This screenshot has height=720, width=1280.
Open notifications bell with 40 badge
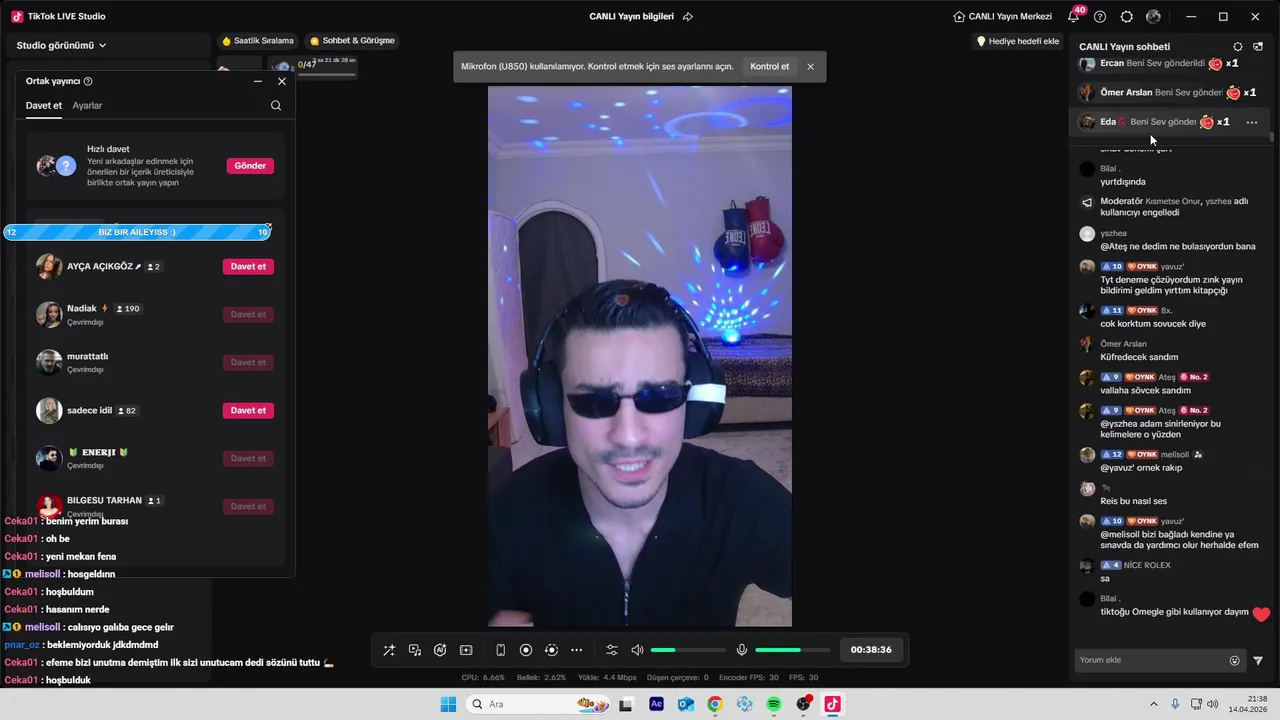[1075, 15]
